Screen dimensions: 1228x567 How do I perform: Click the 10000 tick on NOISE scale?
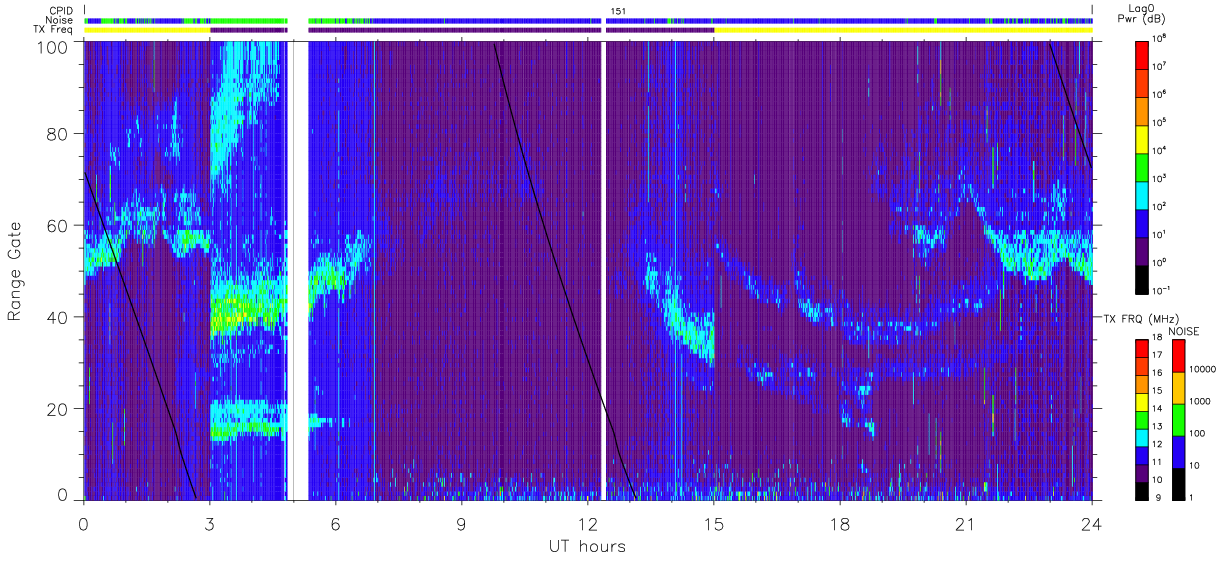[x=1202, y=369]
